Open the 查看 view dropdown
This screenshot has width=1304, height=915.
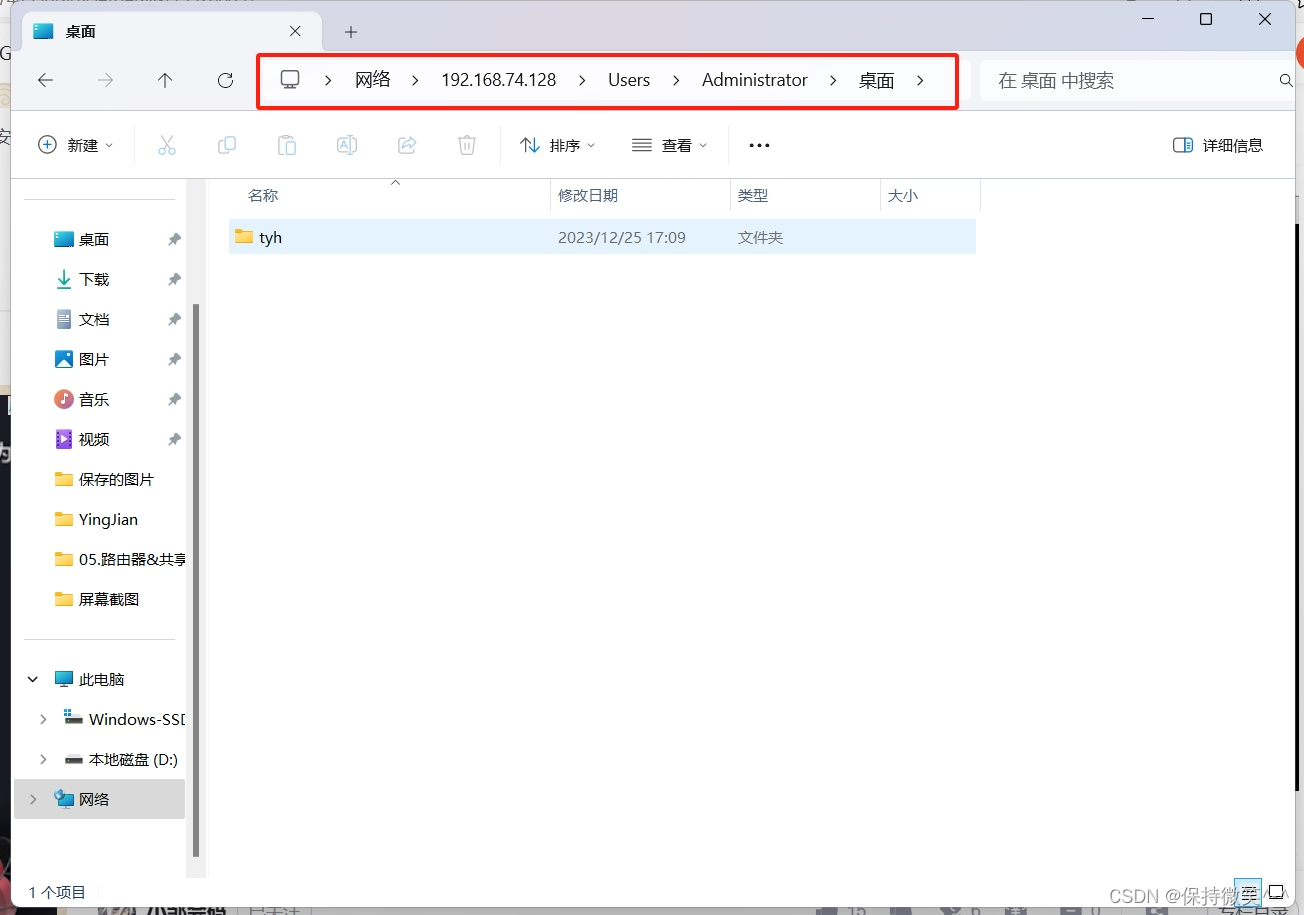670,145
